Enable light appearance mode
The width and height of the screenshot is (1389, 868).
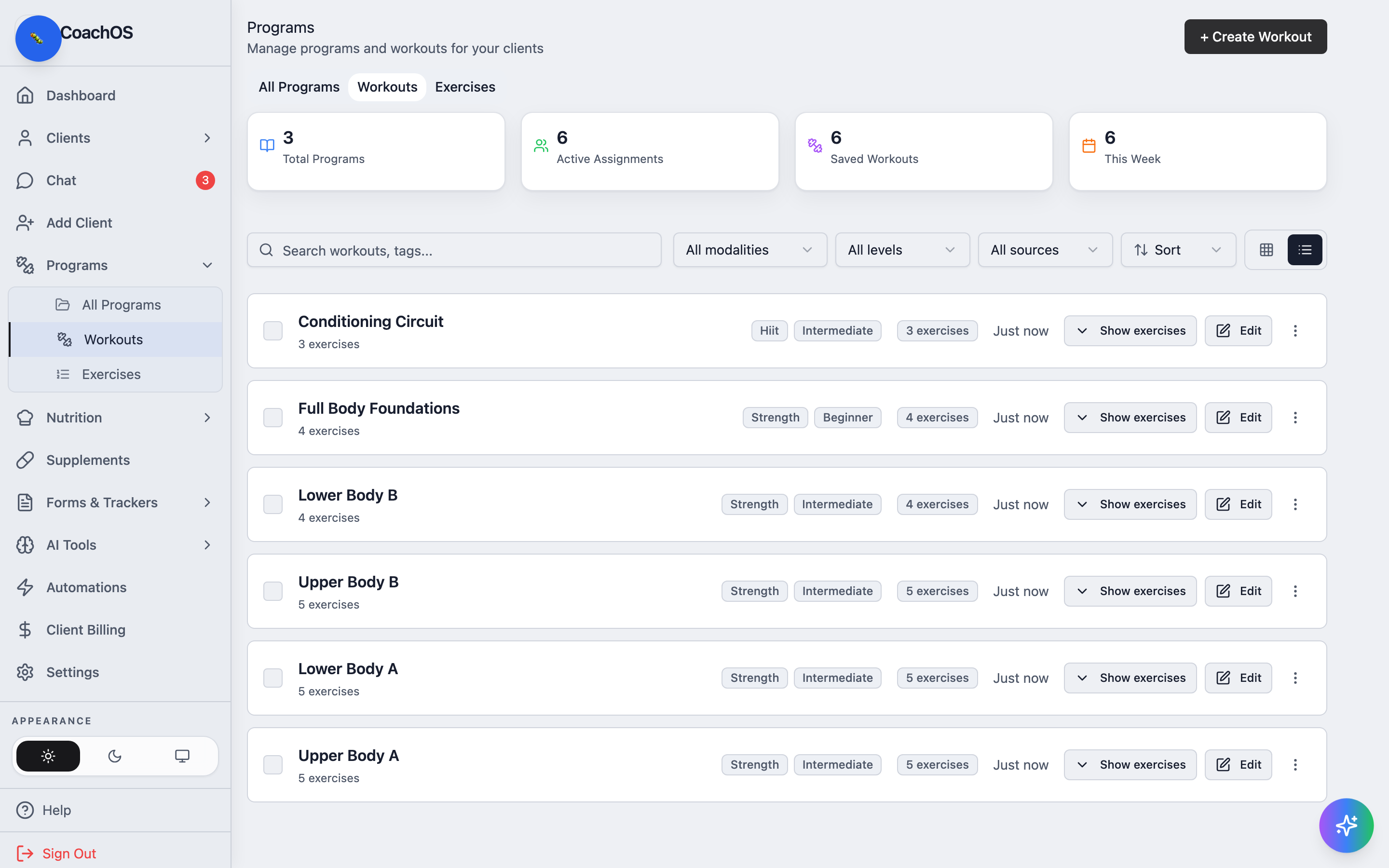48,756
